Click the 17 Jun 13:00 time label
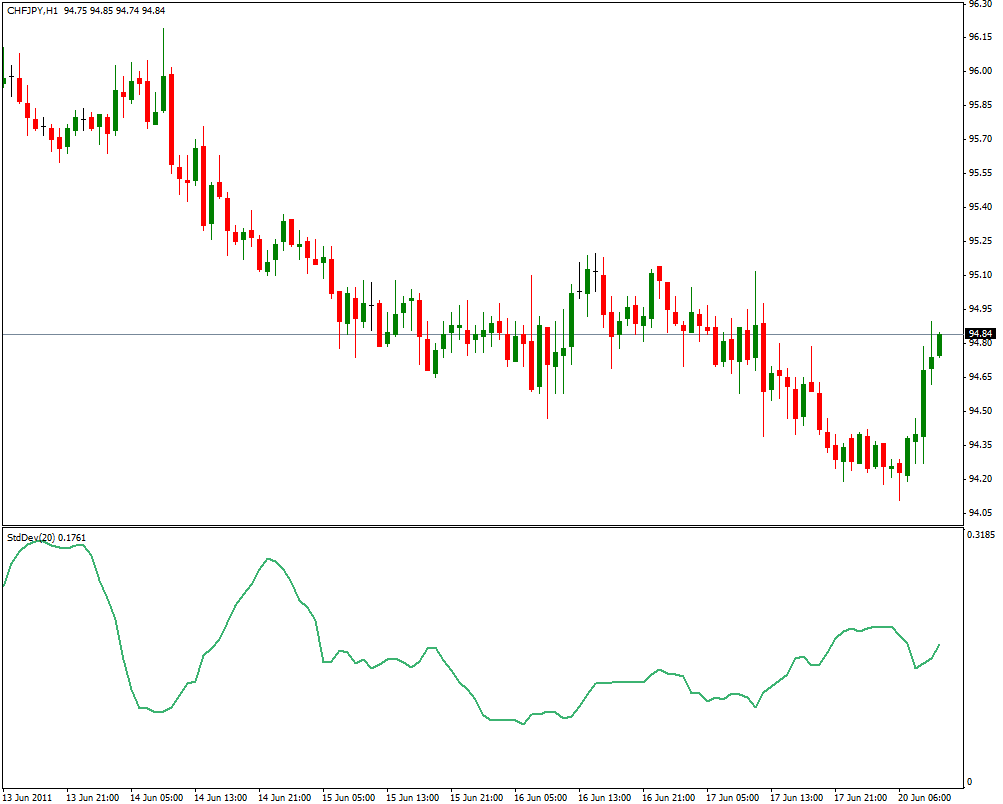This screenshot has width=1003, height=804. pos(796,798)
